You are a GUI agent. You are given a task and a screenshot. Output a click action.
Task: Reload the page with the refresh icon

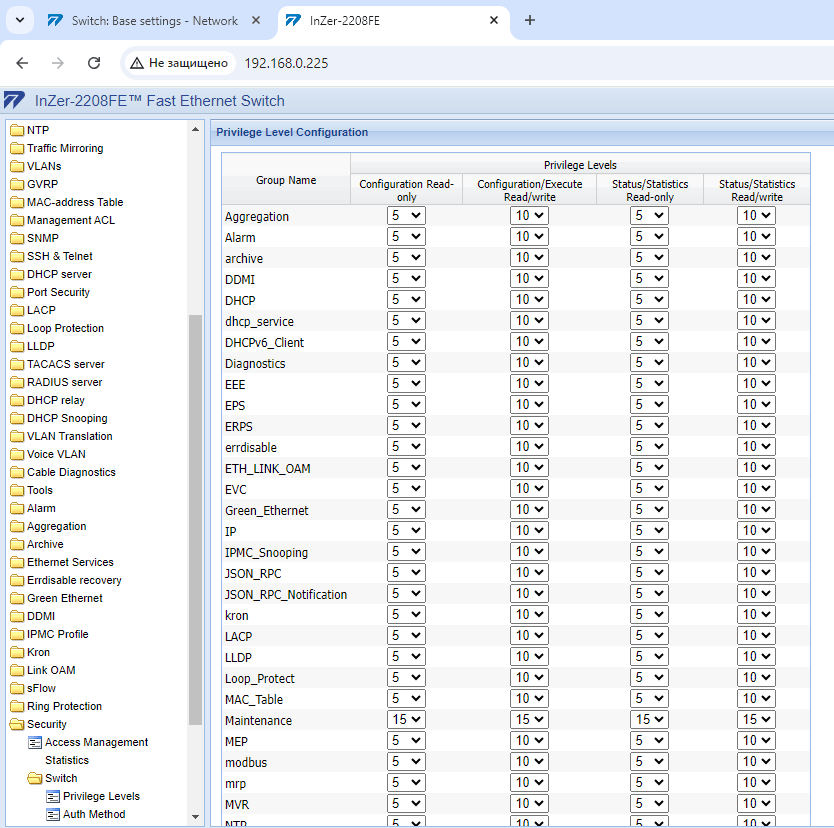(x=94, y=63)
